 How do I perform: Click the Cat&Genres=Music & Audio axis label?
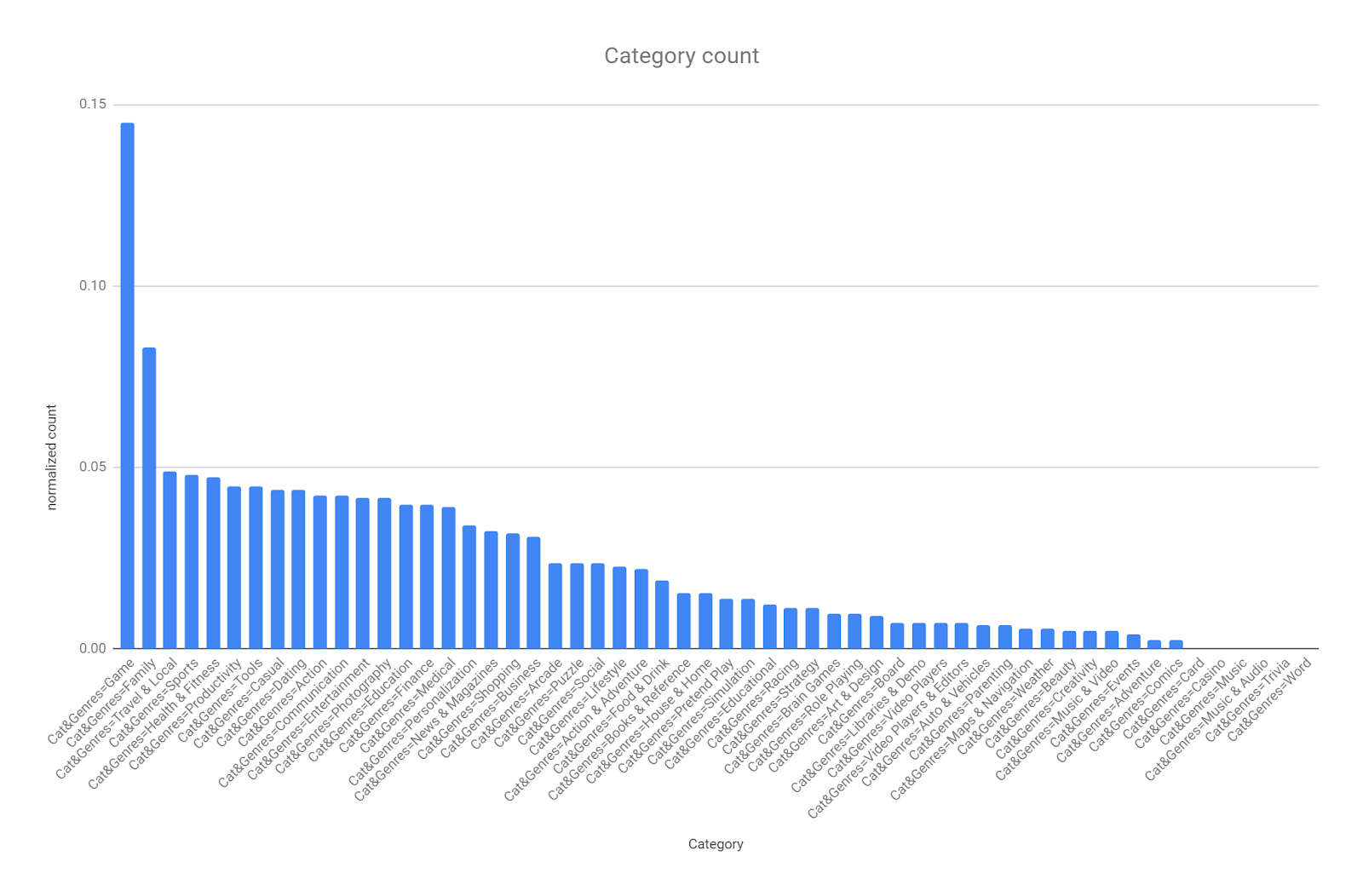click(1207, 718)
